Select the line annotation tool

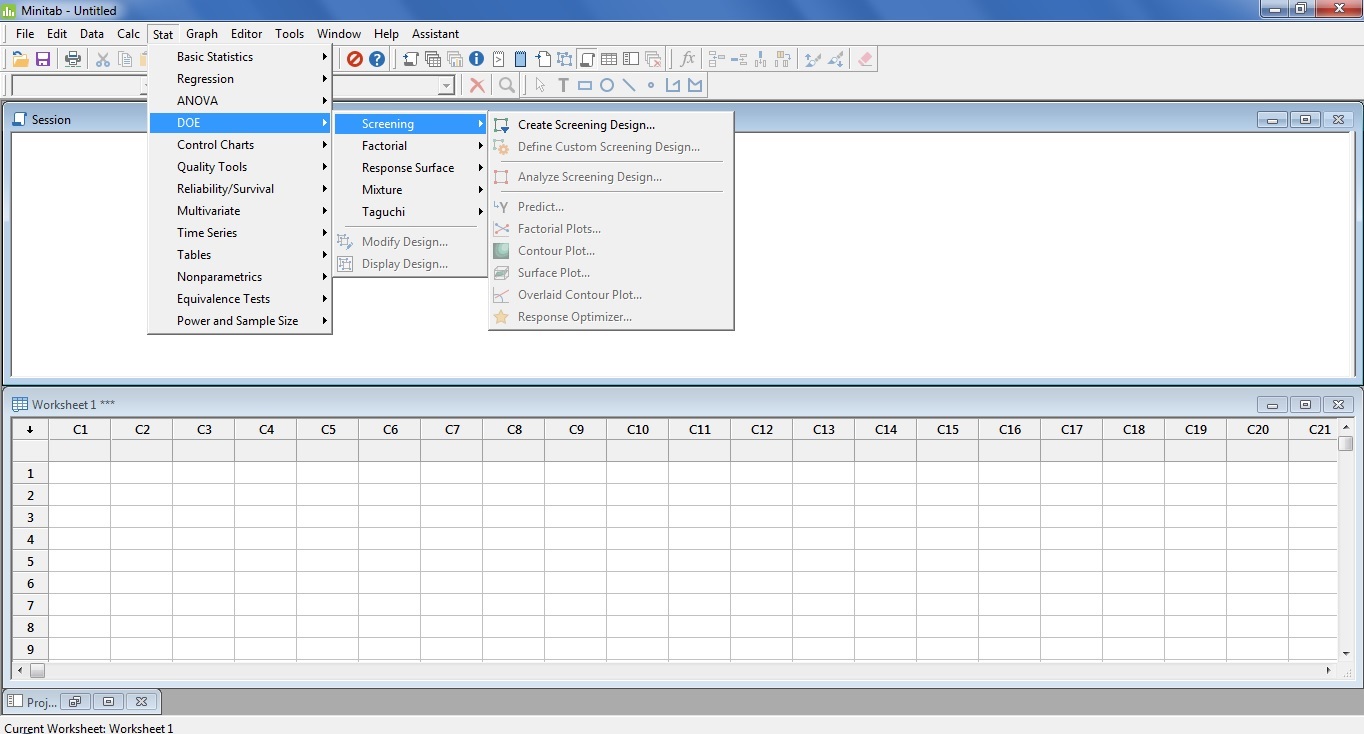pyautogui.click(x=629, y=85)
